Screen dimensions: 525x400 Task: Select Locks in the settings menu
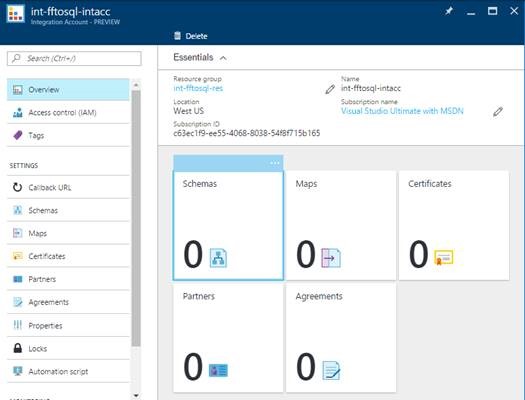click(68, 348)
